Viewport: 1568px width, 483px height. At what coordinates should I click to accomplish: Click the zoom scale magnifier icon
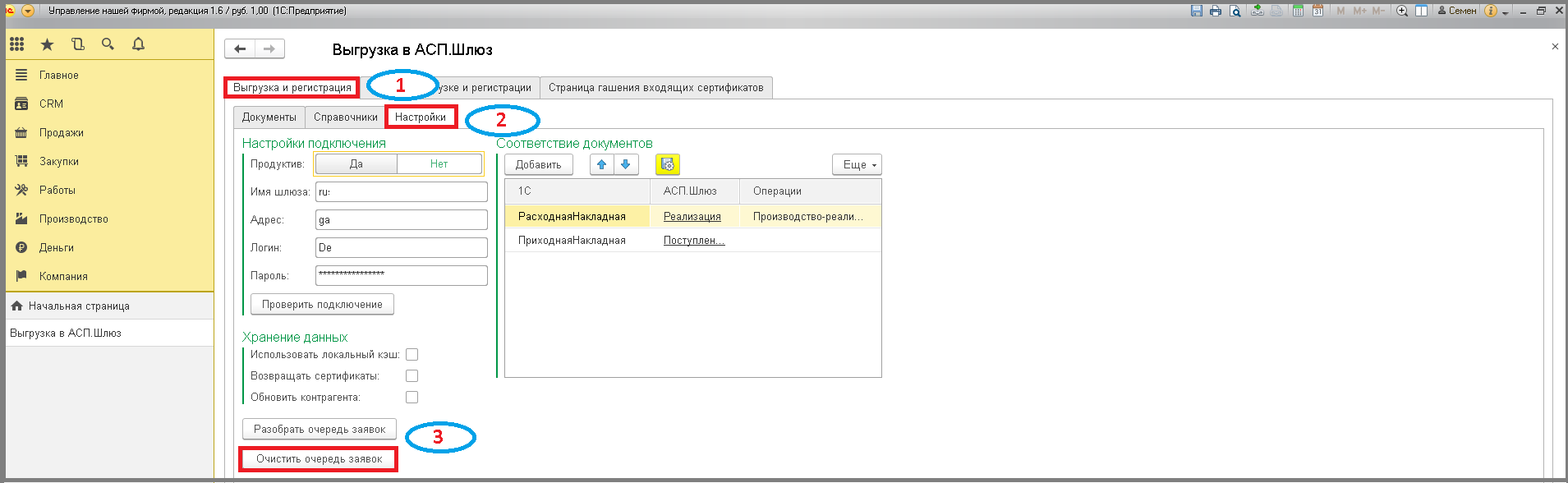1402,11
